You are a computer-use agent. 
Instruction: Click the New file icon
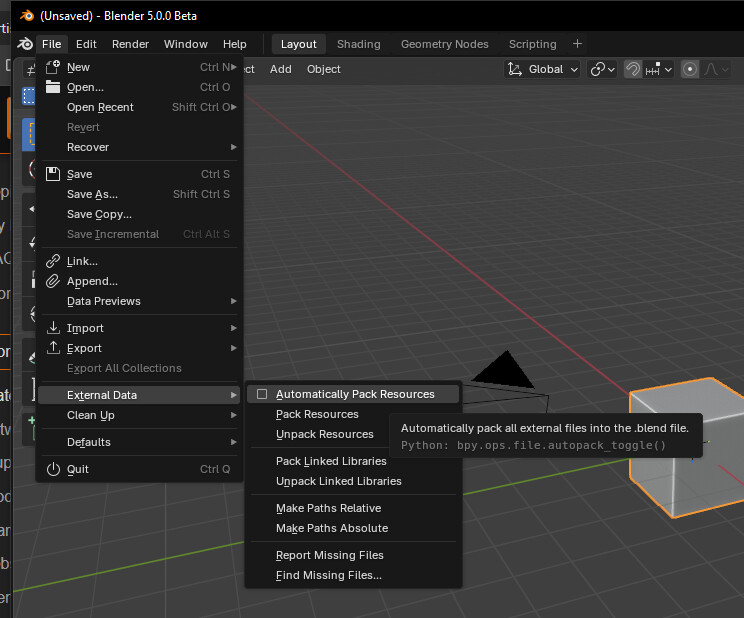click(53, 67)
